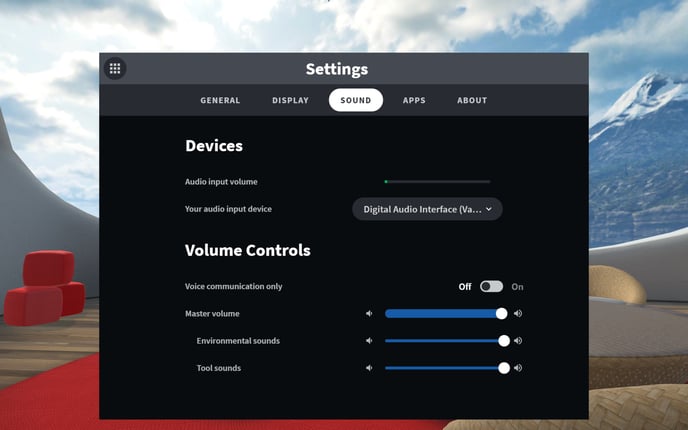Click the 'Environmental sounds' label

[238, 341]
